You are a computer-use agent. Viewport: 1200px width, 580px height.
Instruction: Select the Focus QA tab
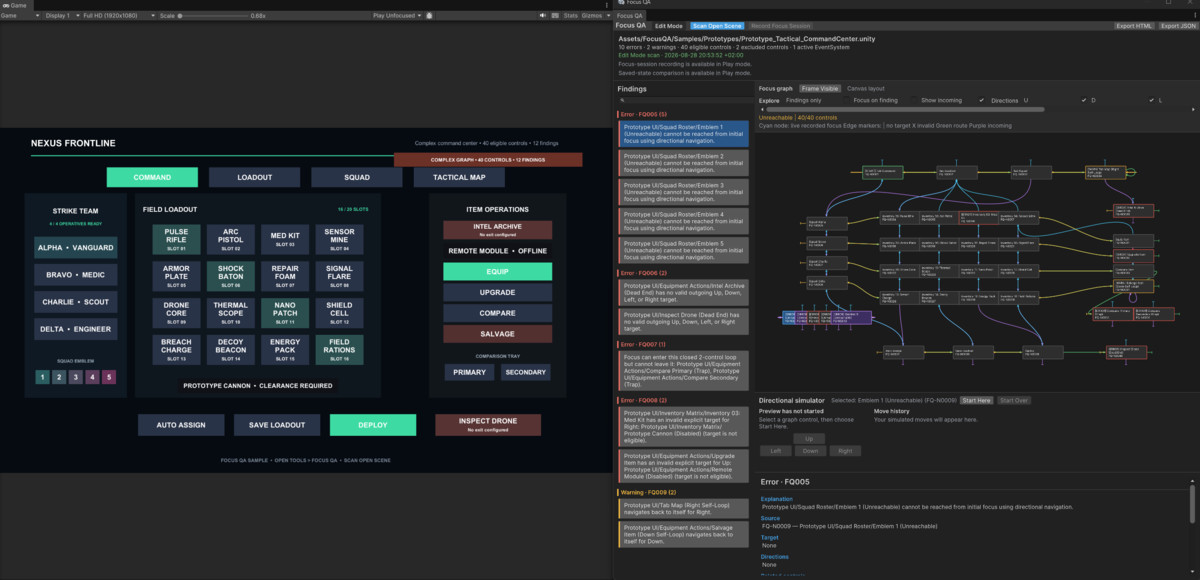point(631,15)
